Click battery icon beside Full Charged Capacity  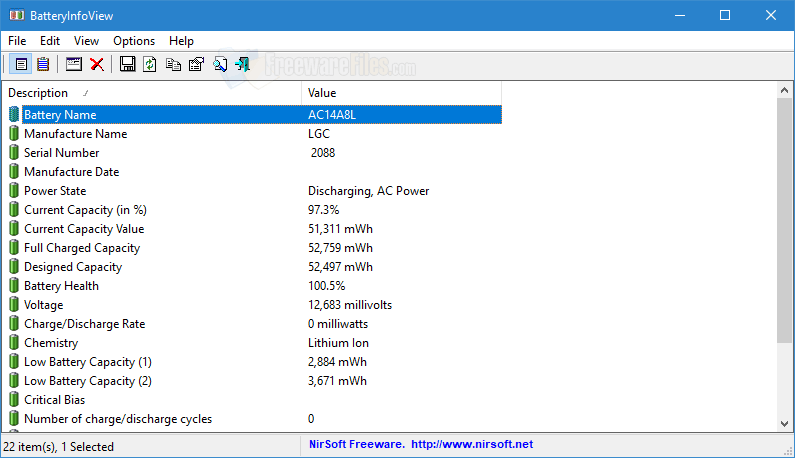[14, 248]
